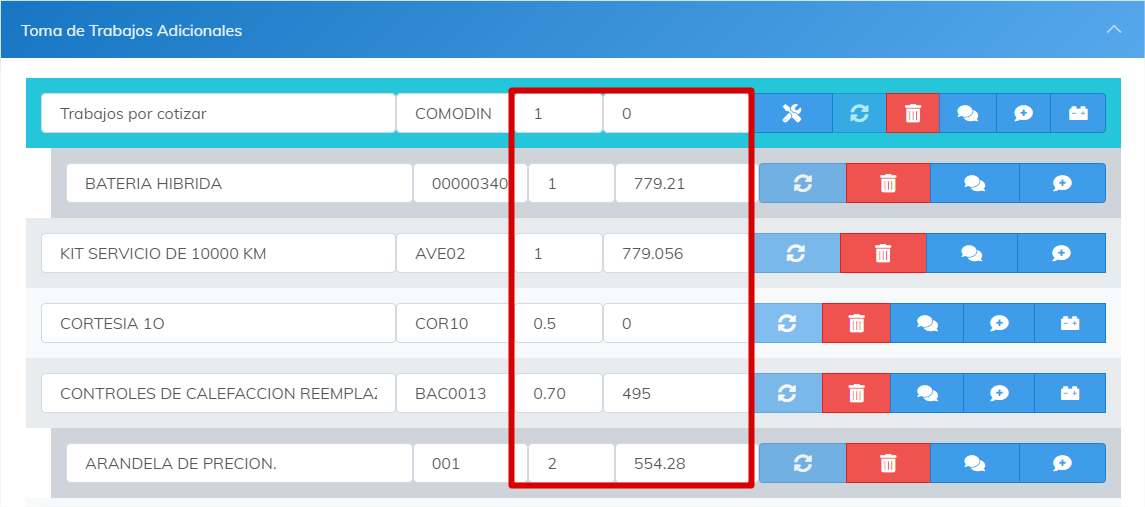Click trash icon for Trabajos por cotizar

click(x=913, y=114)
